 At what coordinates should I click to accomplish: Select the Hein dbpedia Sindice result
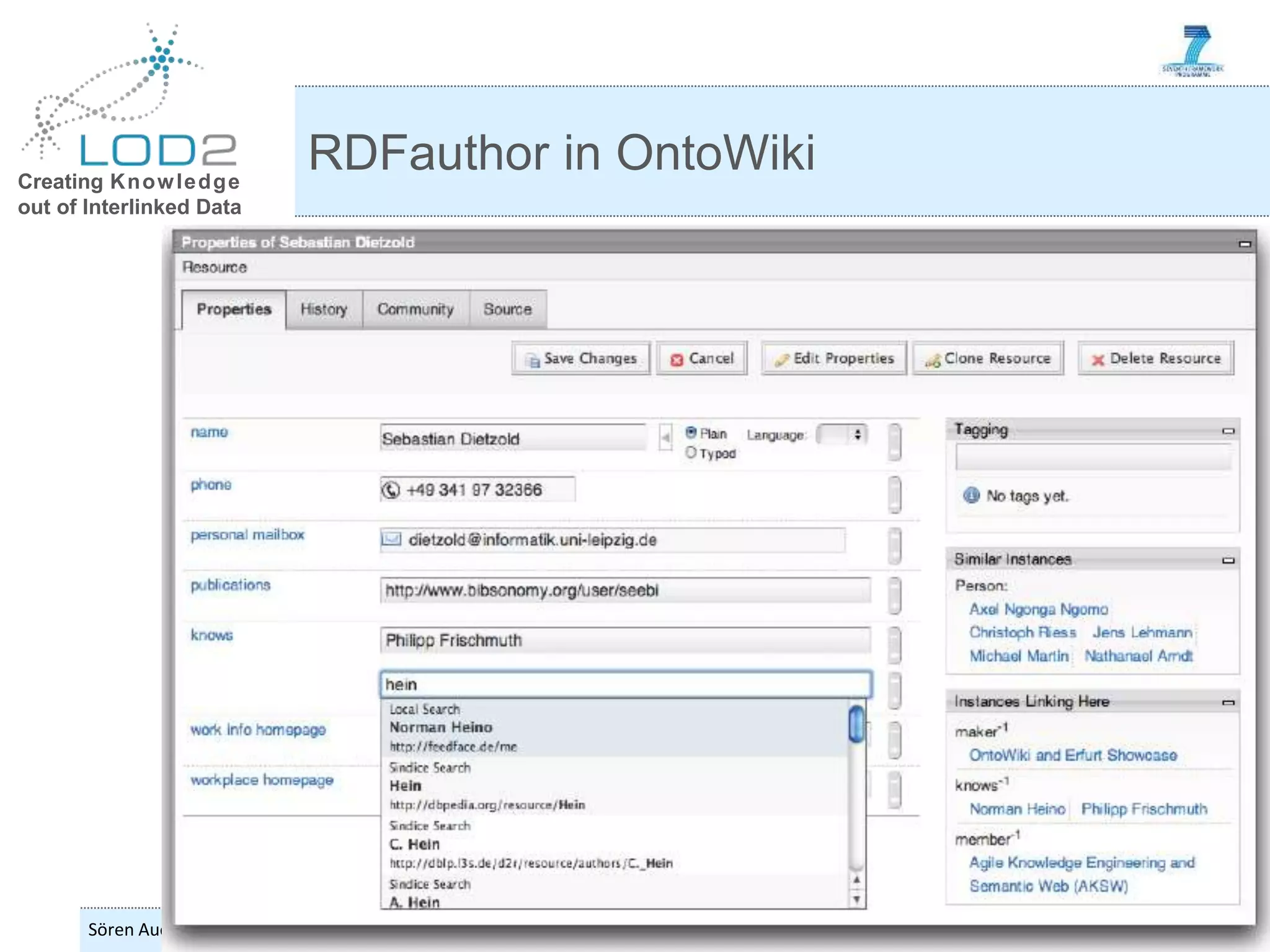coord(614,786)
